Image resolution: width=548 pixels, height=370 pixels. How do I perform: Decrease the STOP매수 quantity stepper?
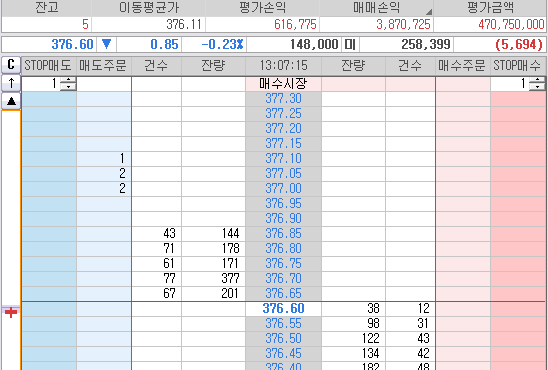537,87
